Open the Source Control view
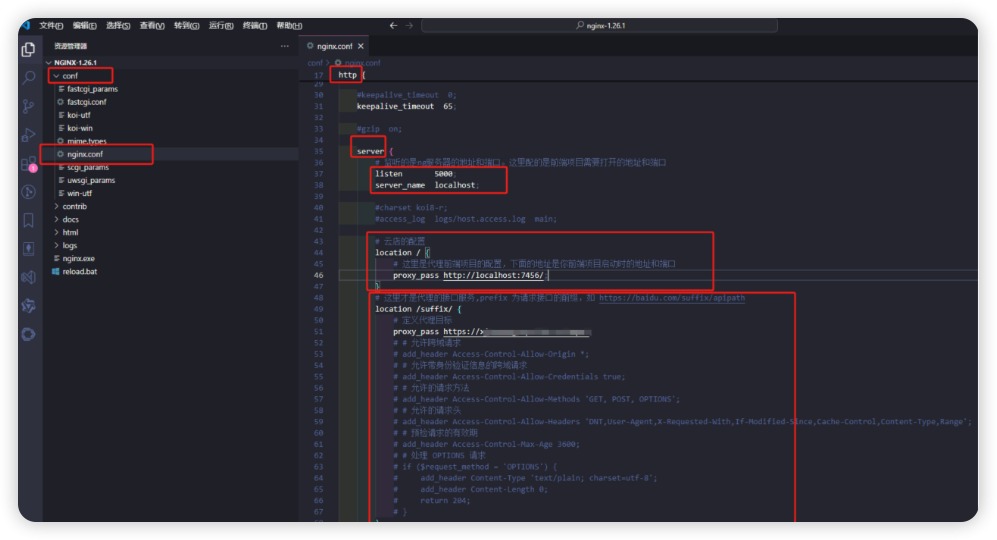This screenshot has height=540, width=997. tap(28, 106)
